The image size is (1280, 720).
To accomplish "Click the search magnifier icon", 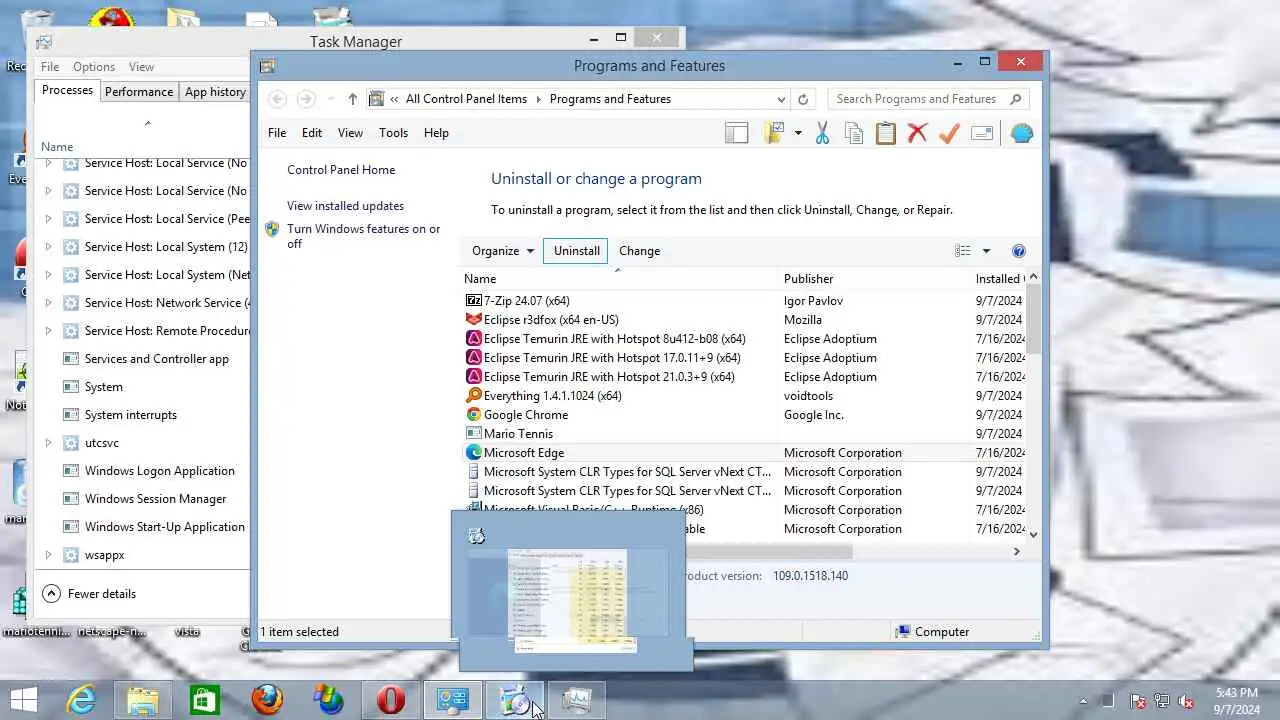I will 1015,99.
